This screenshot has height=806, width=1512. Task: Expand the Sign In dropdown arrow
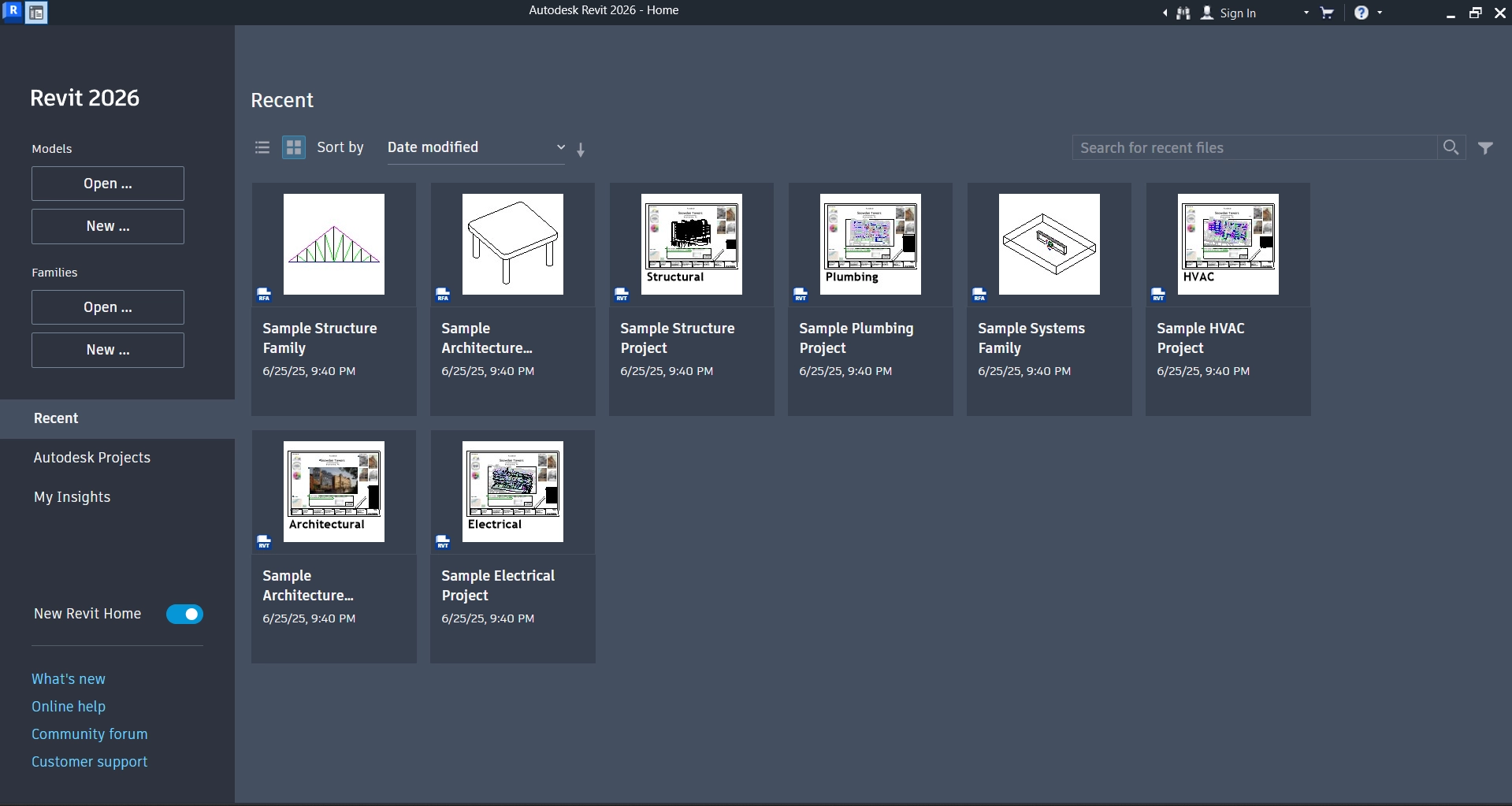[x=1306, y=13]
